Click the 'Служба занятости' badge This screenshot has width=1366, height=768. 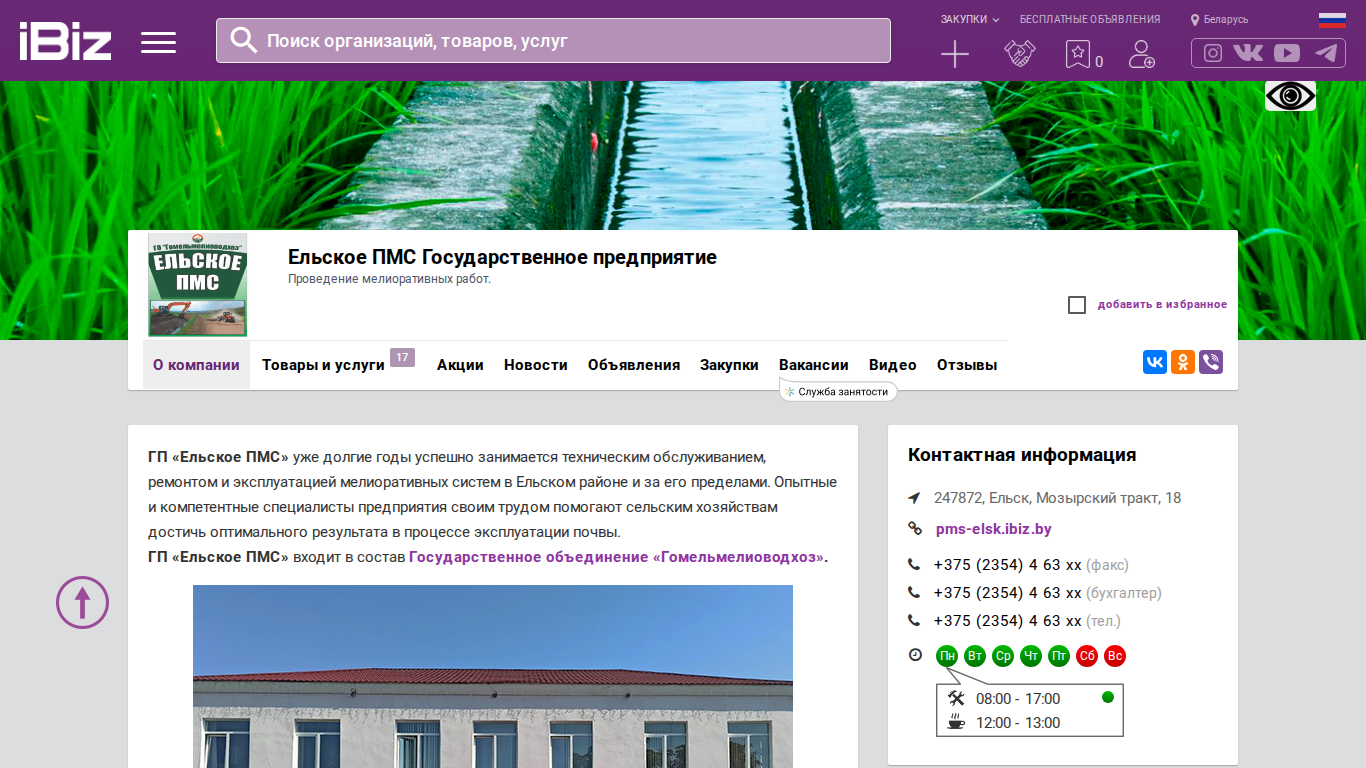click(838, 392)
